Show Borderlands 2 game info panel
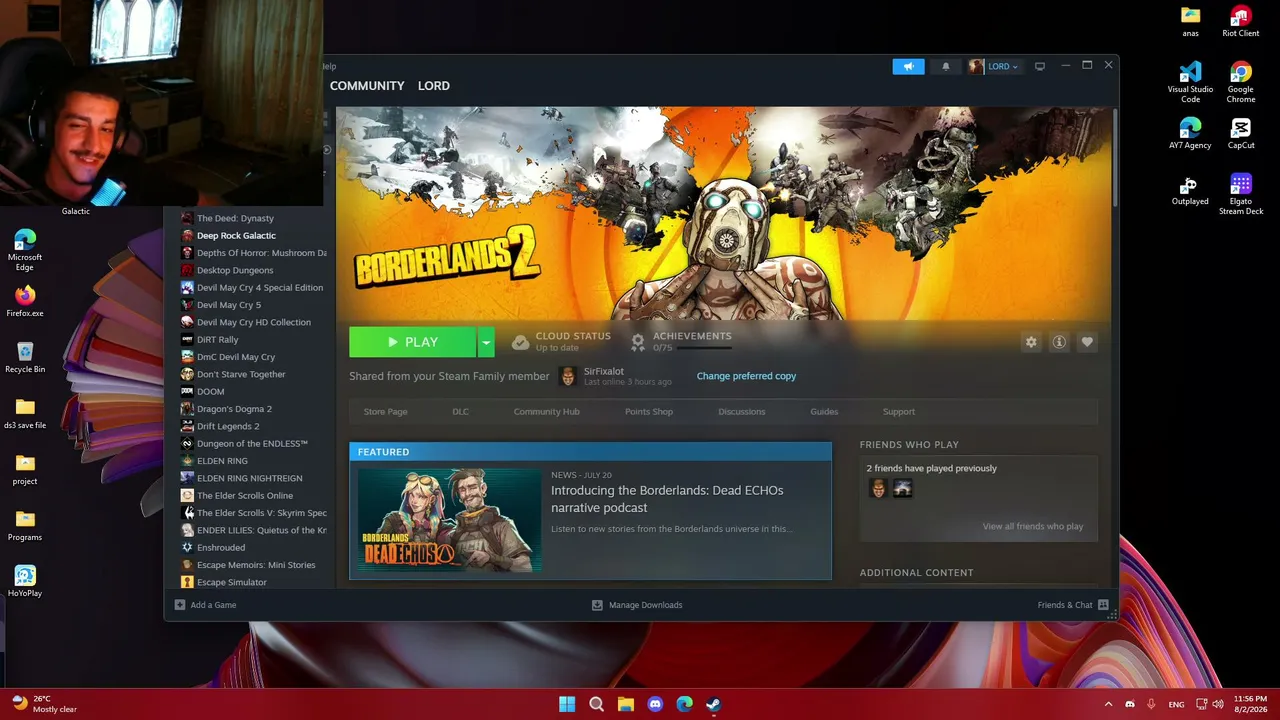Image resolution: width=1280 pixels, height=720 pixels. click(1059, 342)
